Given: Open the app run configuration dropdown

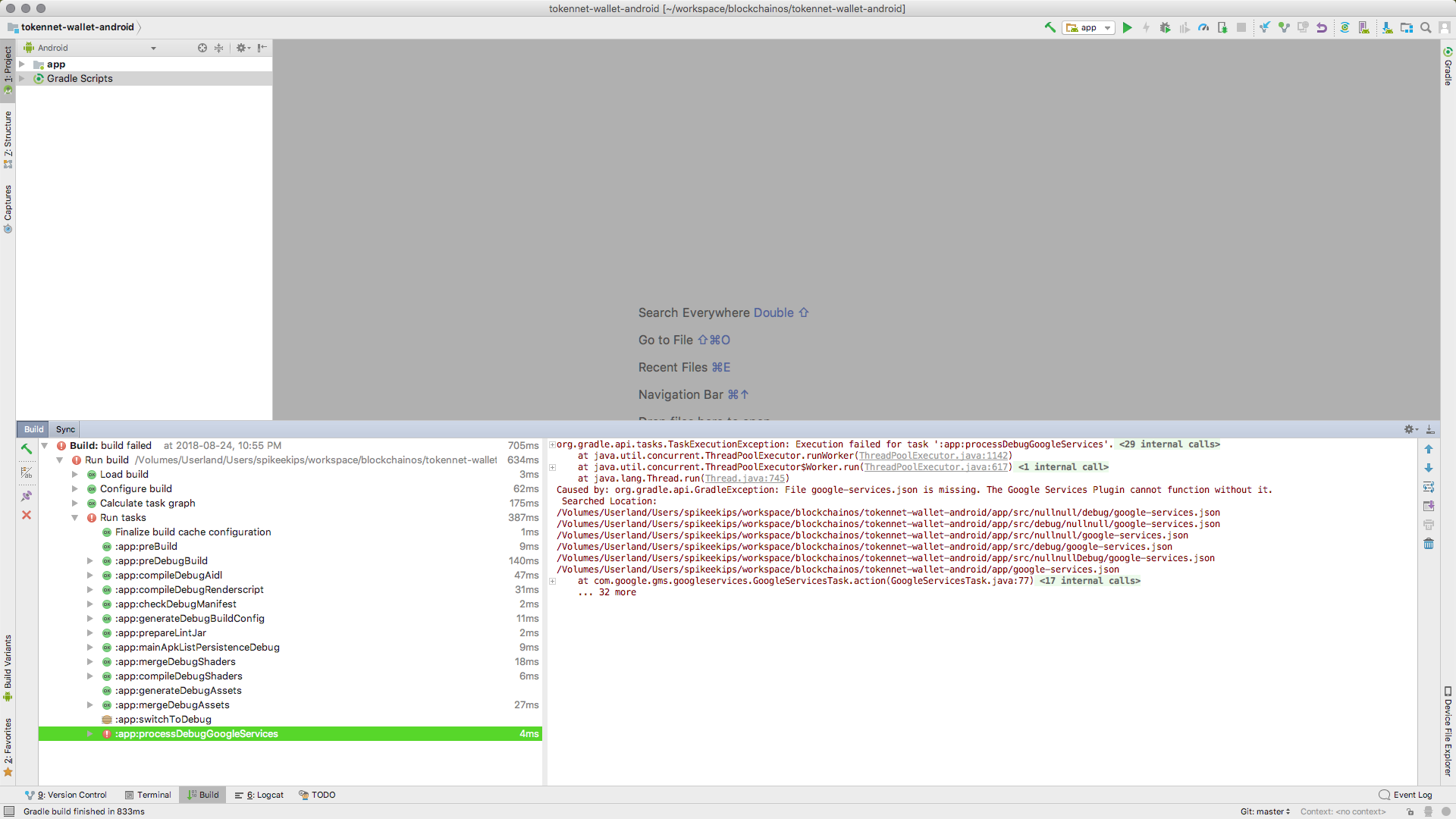Looking at the screenshot, I should (x=1106, y=27).
